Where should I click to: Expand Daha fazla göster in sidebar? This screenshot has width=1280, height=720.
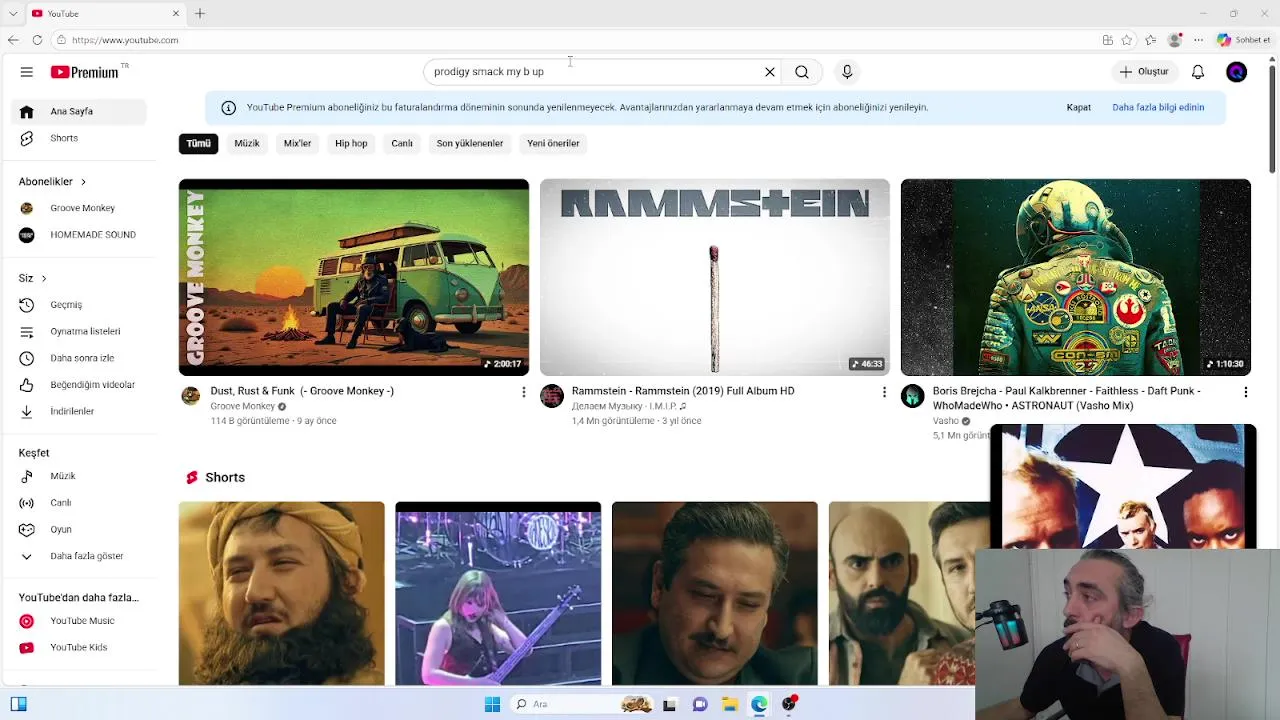pos(78,556)
